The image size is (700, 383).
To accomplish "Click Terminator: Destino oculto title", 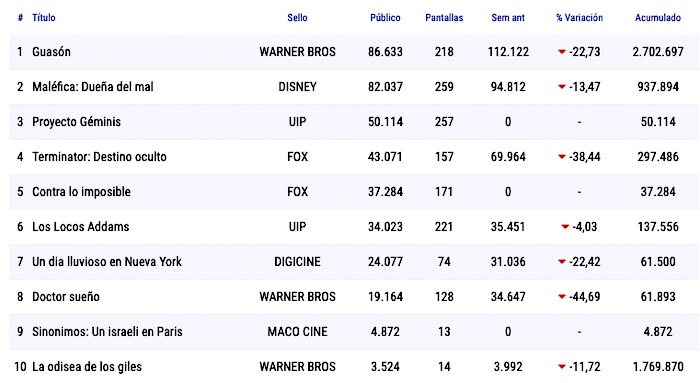I will click(x=99, y=157).
